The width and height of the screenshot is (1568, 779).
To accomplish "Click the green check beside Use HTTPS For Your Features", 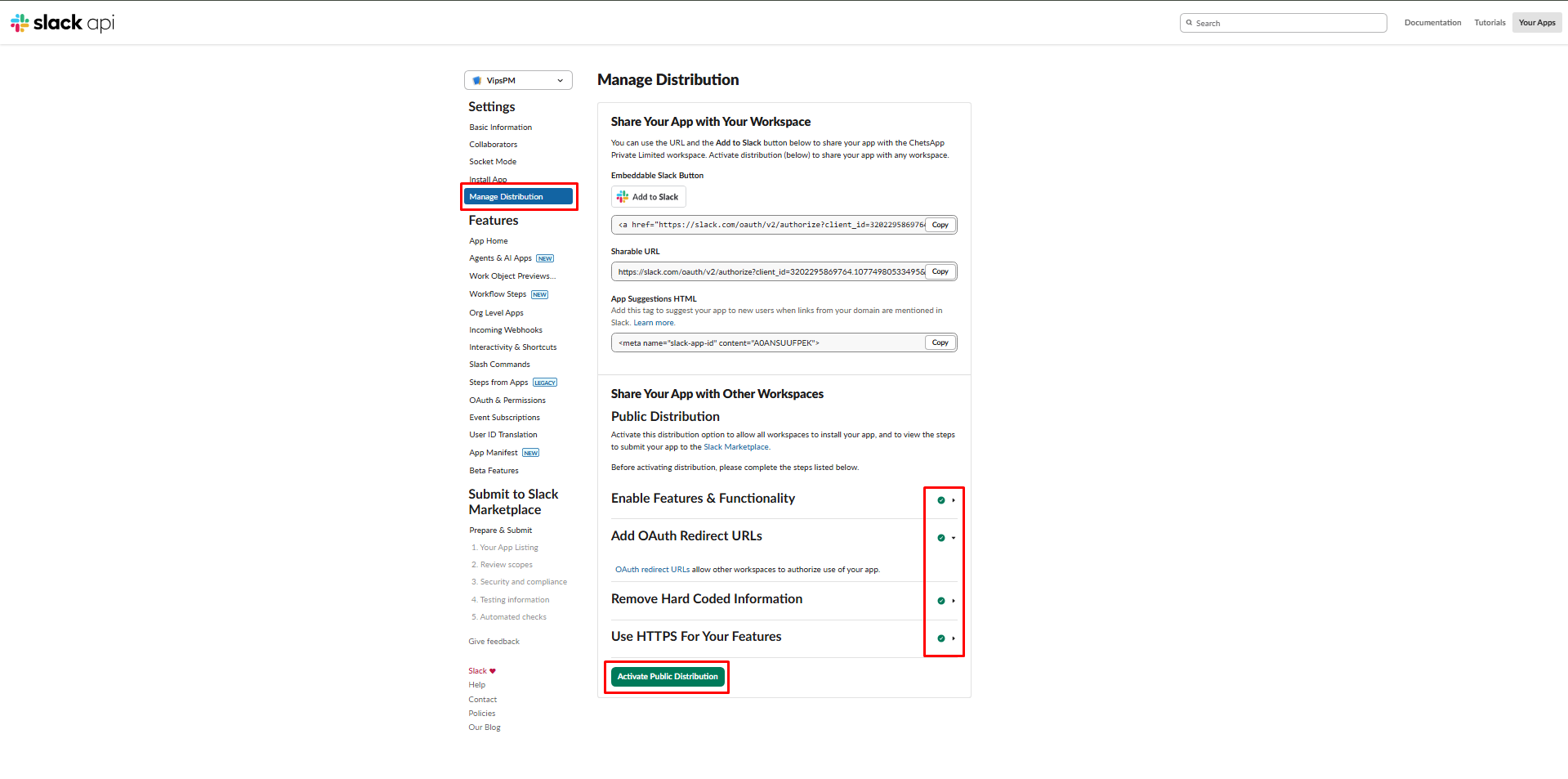I will [940, 638].
